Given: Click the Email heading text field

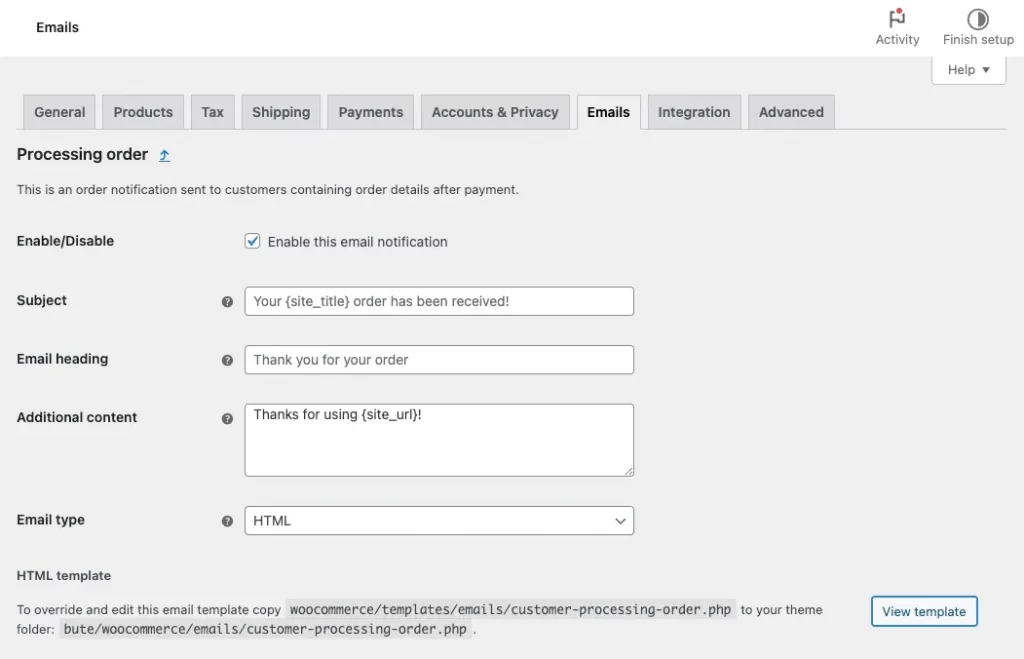Looking at the screenshot, I should 438,360.
